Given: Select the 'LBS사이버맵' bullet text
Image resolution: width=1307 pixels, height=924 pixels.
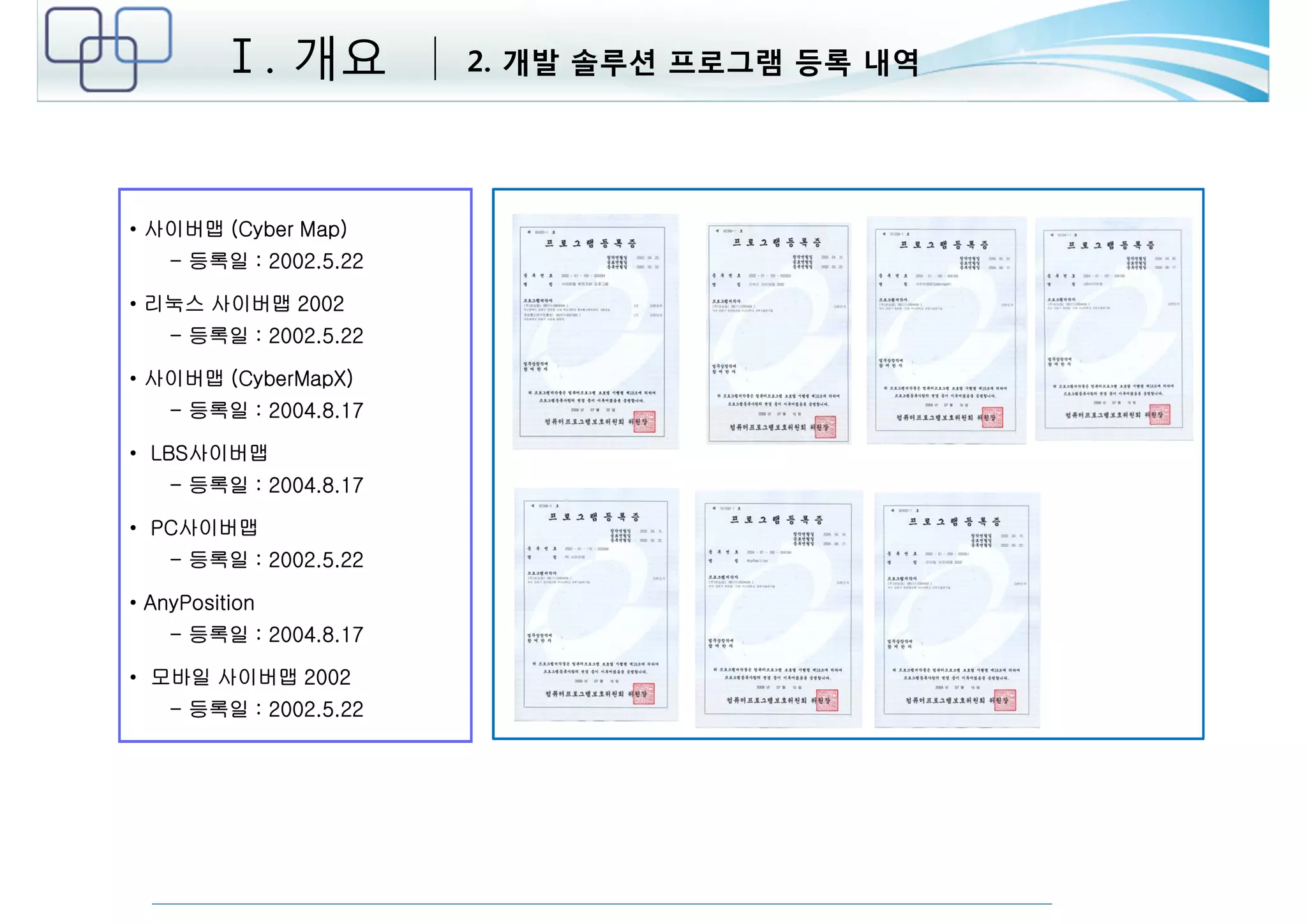Looking at the screenshot, I should coord(209,453).
